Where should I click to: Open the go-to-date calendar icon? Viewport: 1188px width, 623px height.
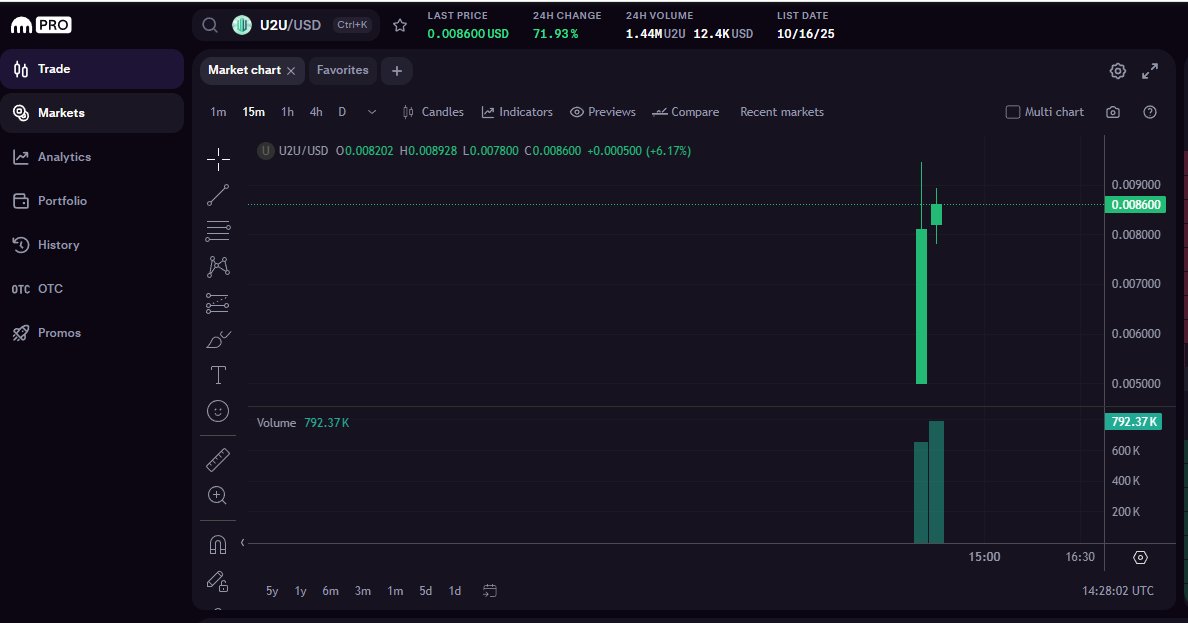(490, 590)
